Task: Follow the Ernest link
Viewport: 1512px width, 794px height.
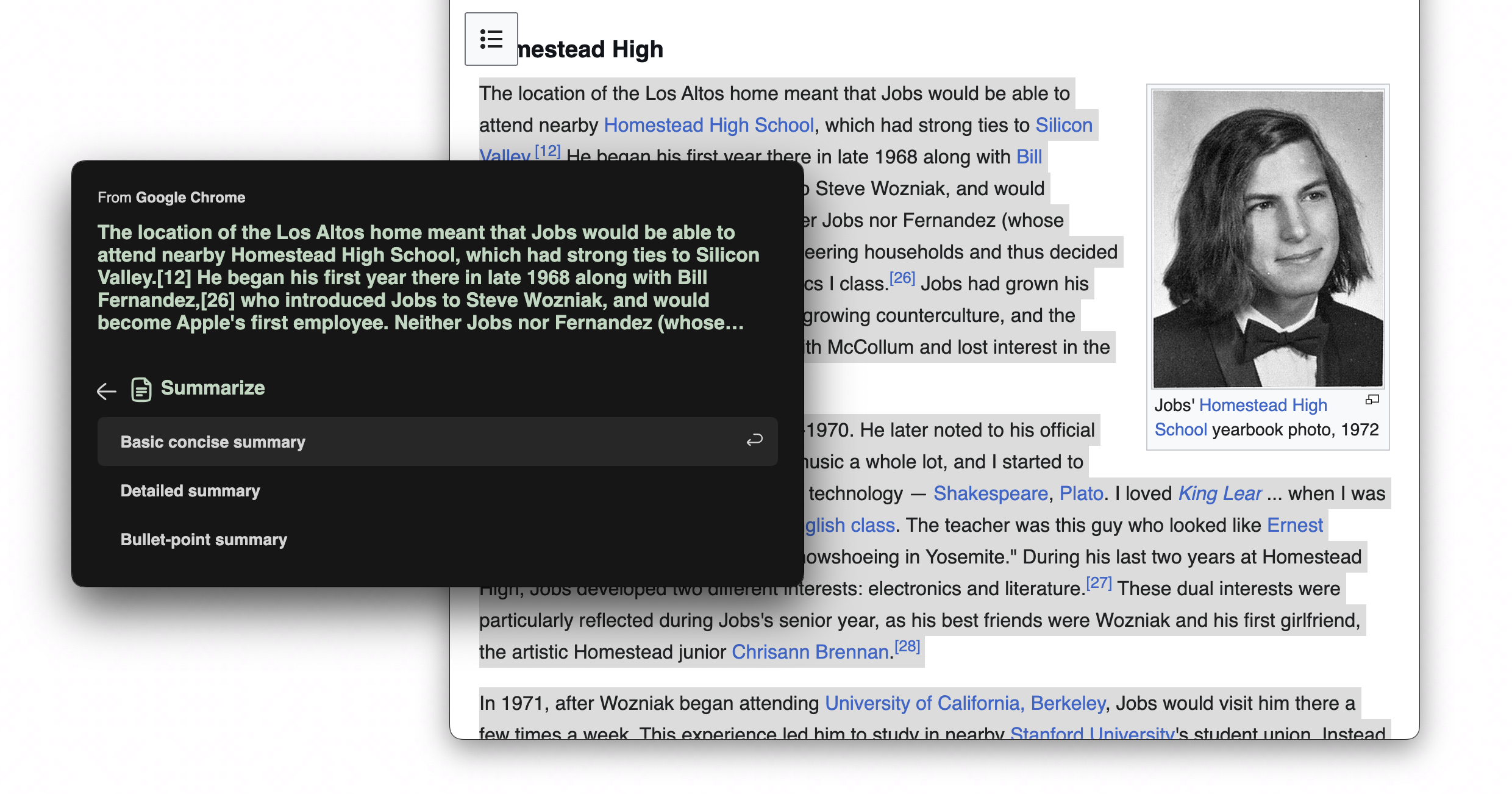Action: (1295, 525)
